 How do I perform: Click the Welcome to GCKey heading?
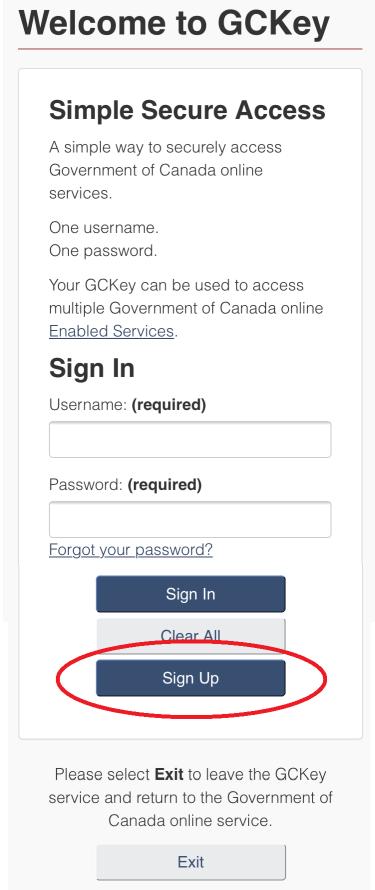[174, 23]
